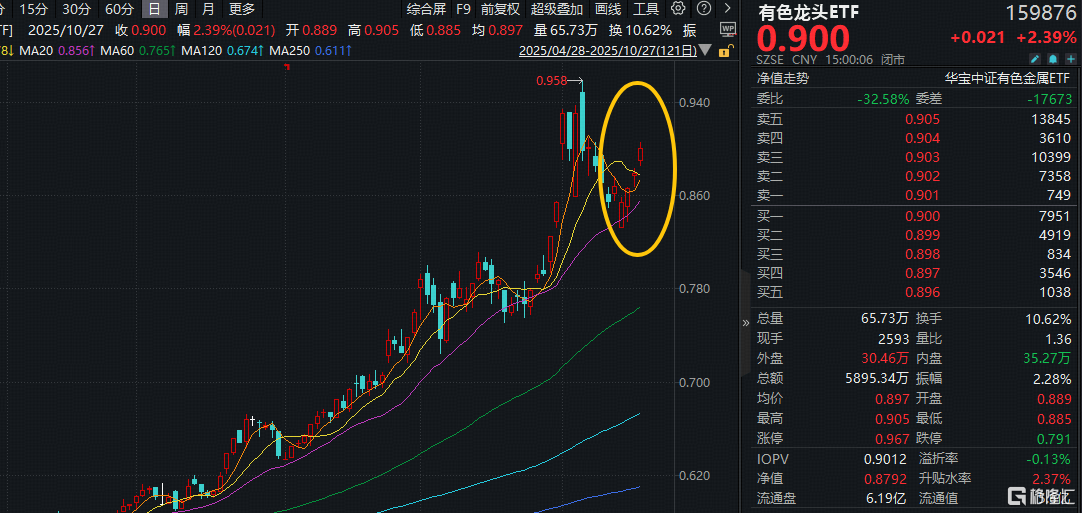Screen dimensions: 1082x513
Task: Open the date range dropdown triangle
Action: 705,50
